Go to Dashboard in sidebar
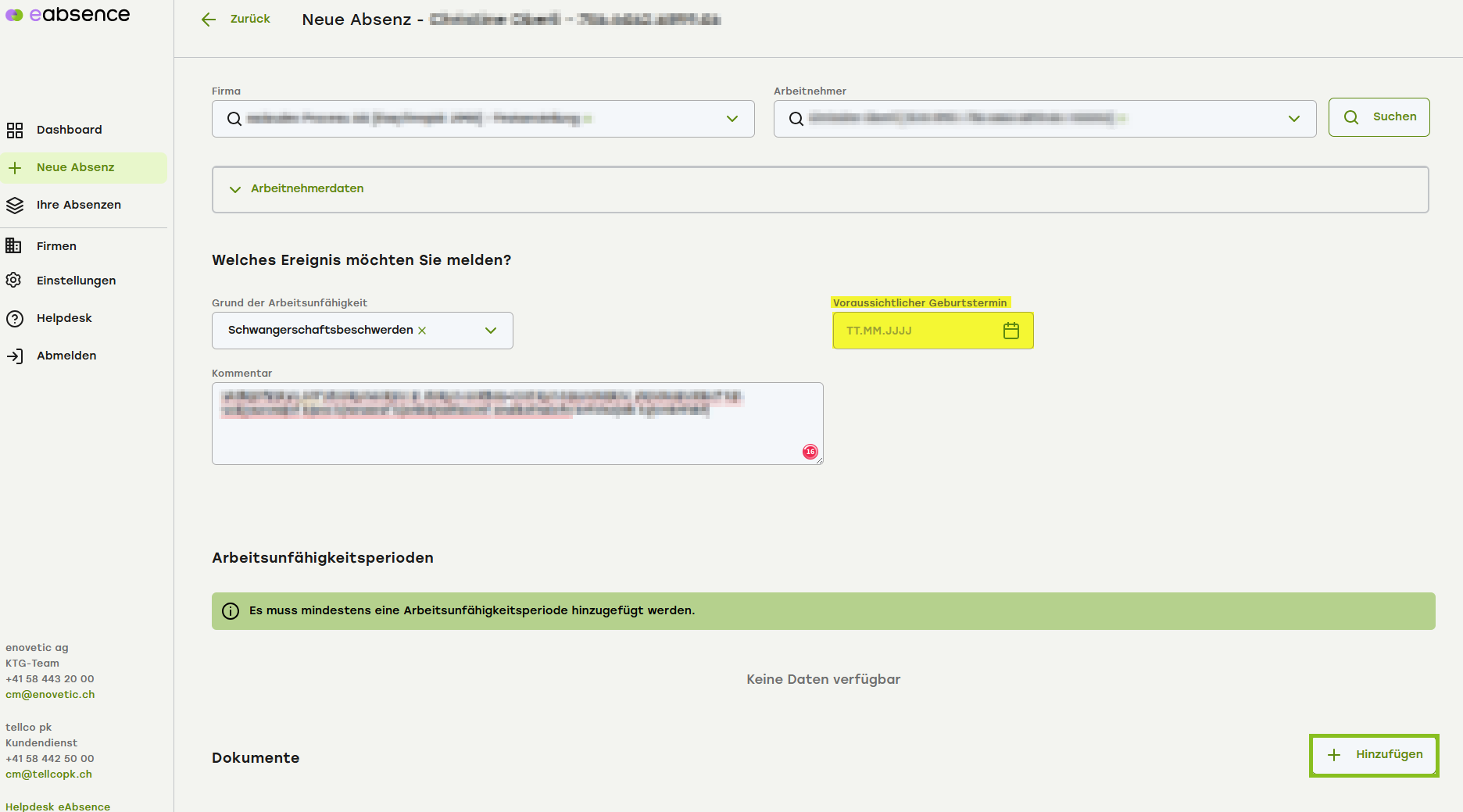 (x=69, y=130)
